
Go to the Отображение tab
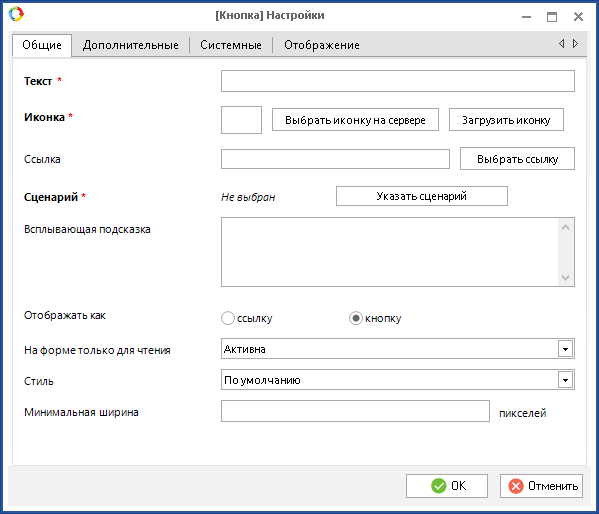coord(322,45)
